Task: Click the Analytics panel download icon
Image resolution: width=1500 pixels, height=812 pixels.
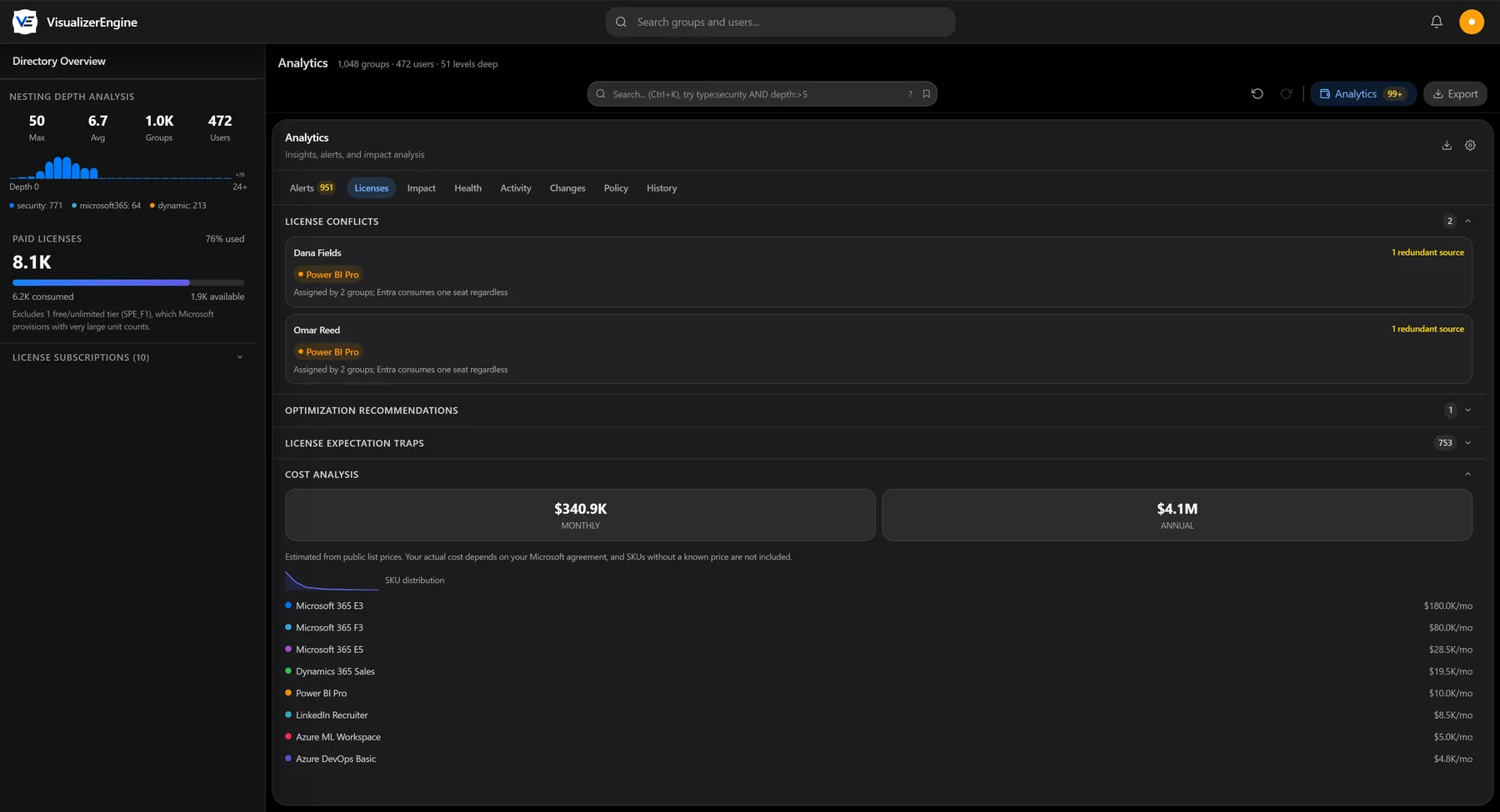Action: click(x=1447, y=145)
